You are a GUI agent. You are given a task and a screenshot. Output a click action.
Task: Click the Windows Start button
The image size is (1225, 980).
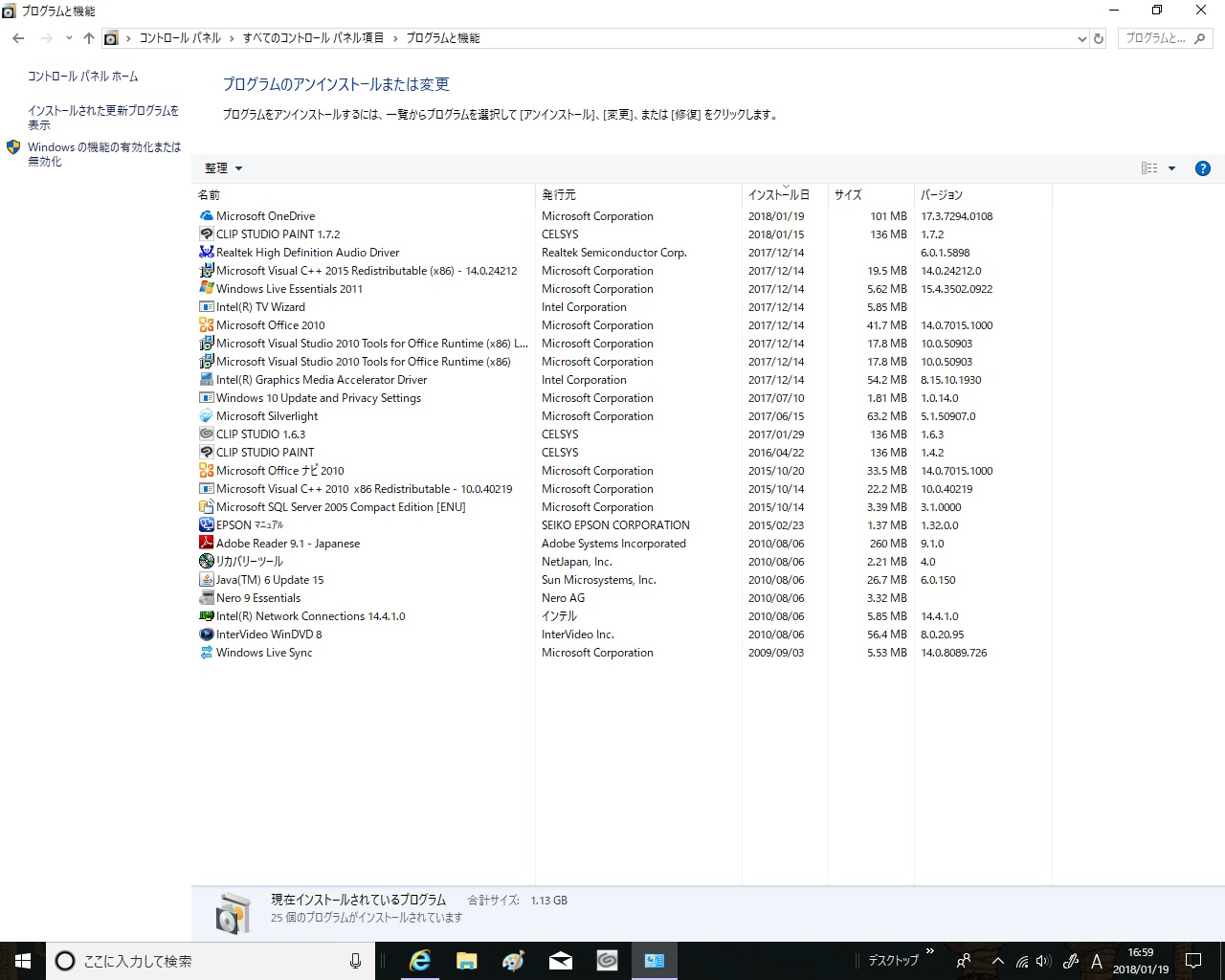pyautogui.click(x=23, y=961)
